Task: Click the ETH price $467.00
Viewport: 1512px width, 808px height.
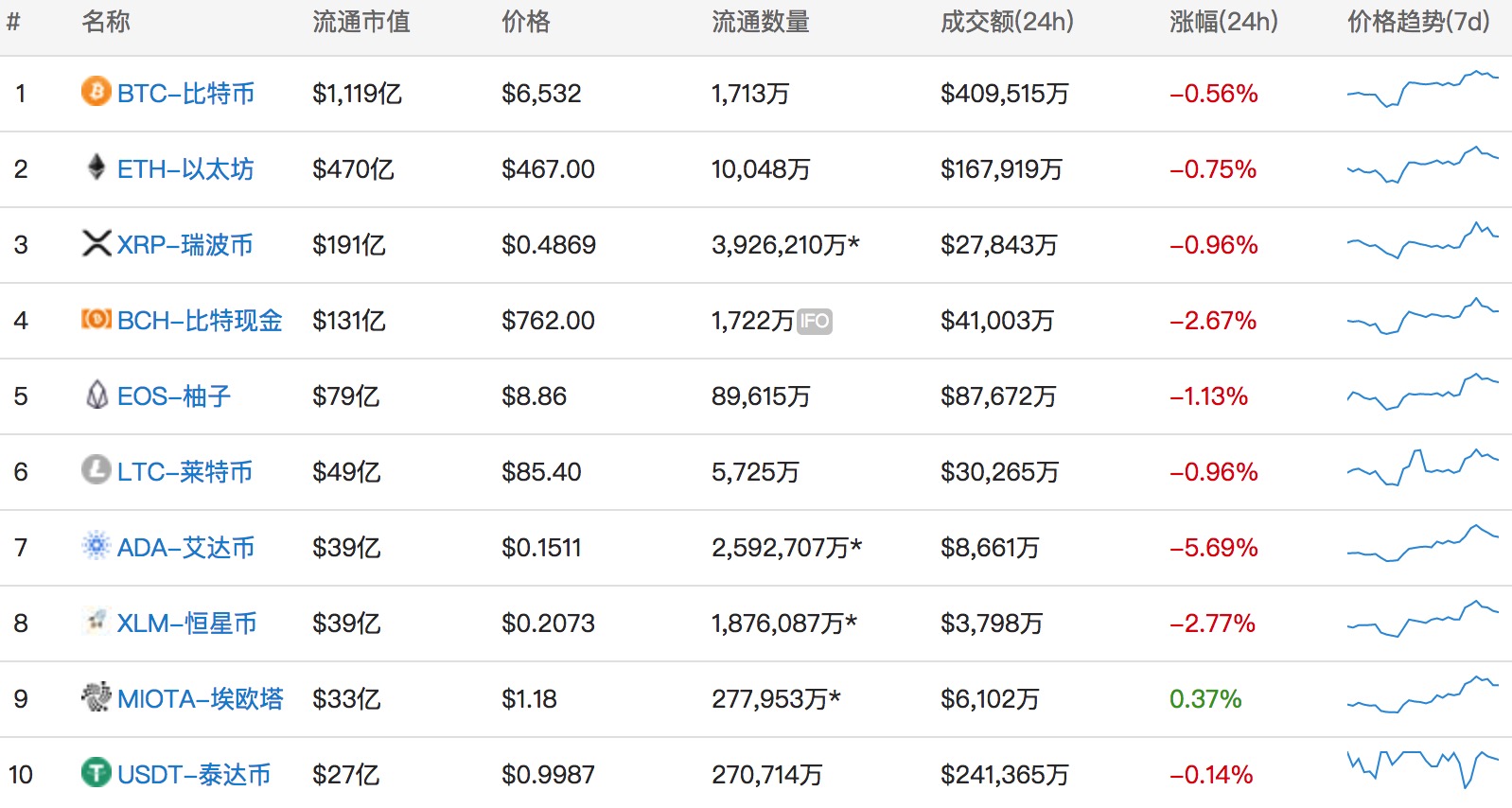Action: pyautogui.click(x=548, y=169)
